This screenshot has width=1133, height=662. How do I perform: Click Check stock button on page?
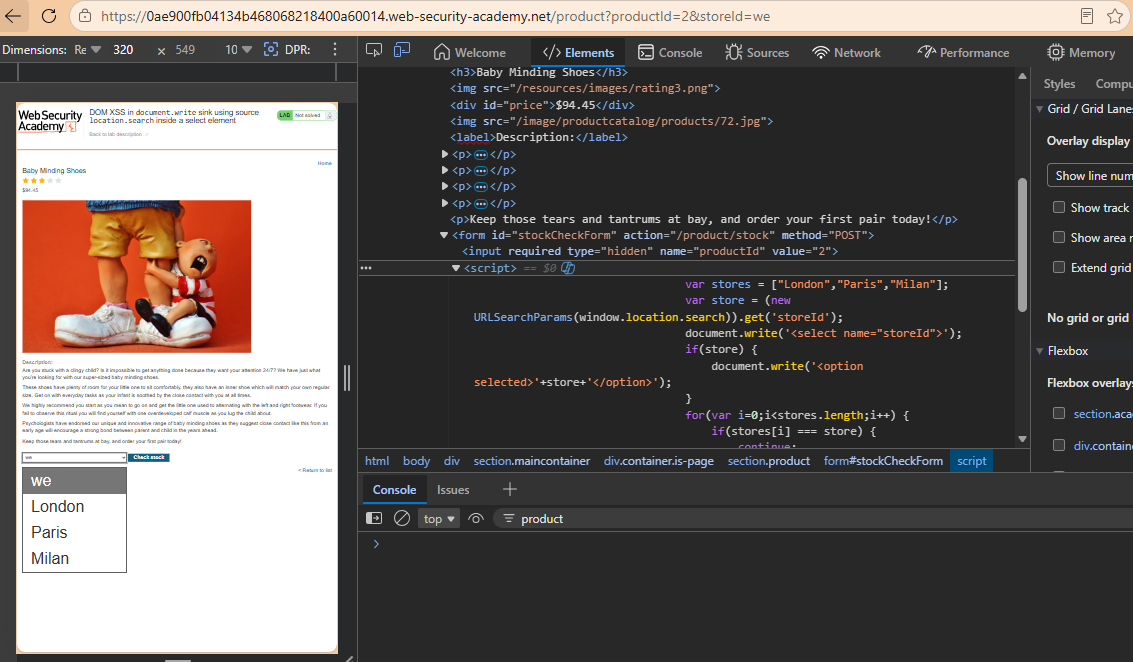pos(149,457)
